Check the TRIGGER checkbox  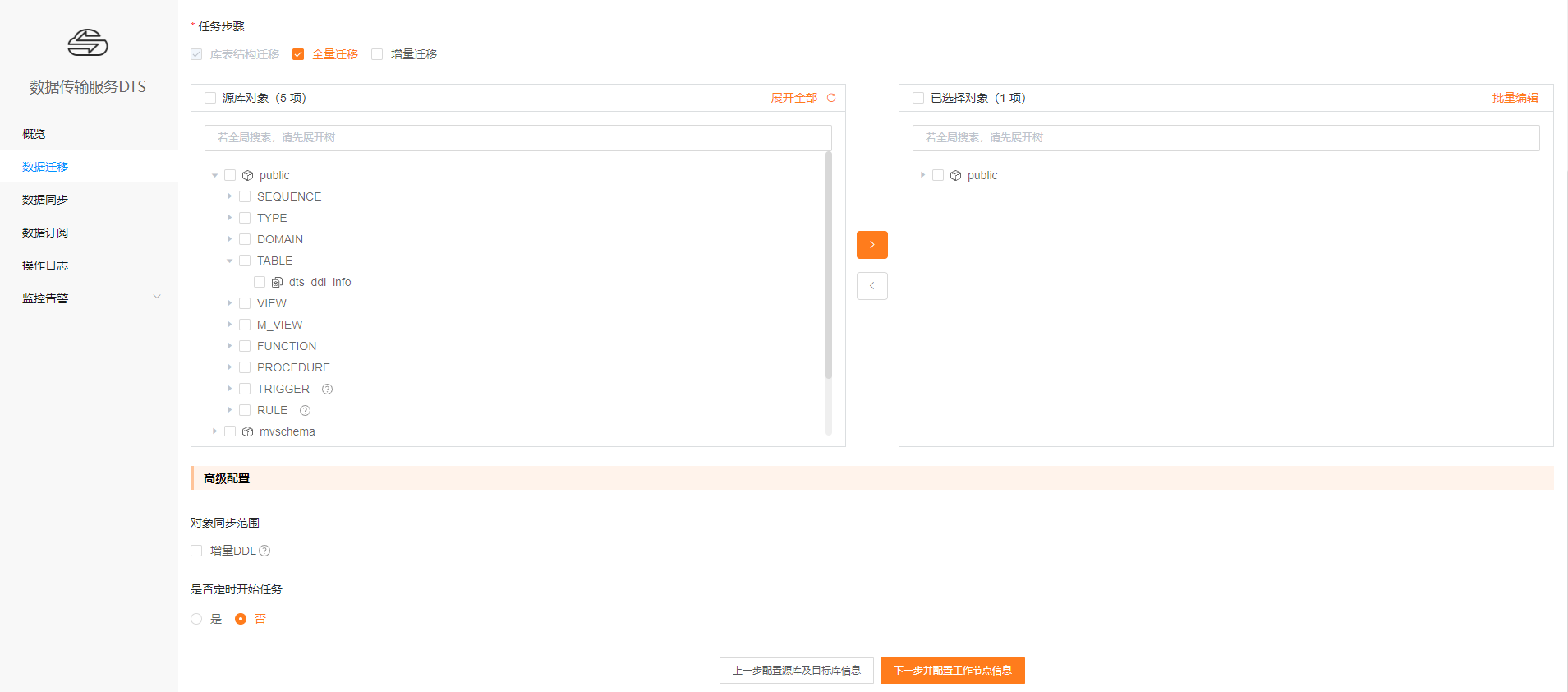(x=245, y=389)
